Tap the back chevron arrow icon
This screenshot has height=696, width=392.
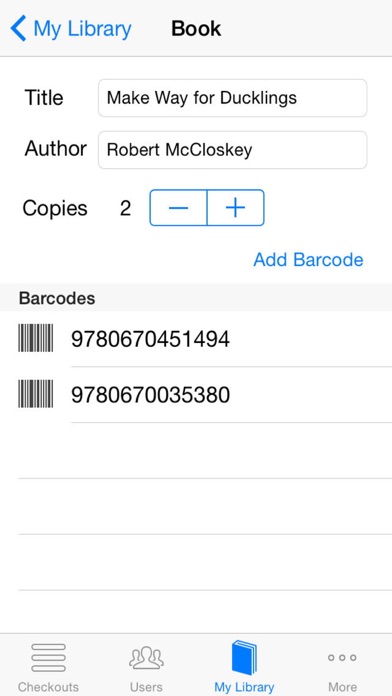point(18,28)
